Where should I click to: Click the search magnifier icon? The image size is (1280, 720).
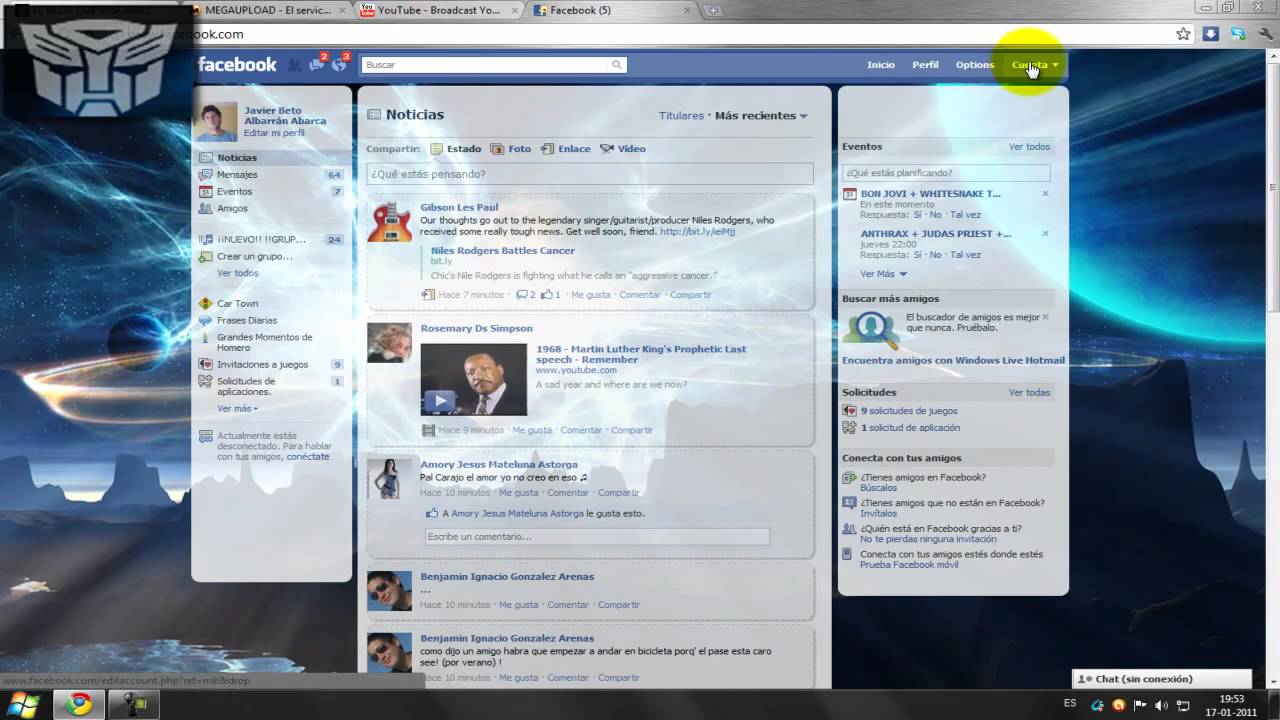click(617, 65)
